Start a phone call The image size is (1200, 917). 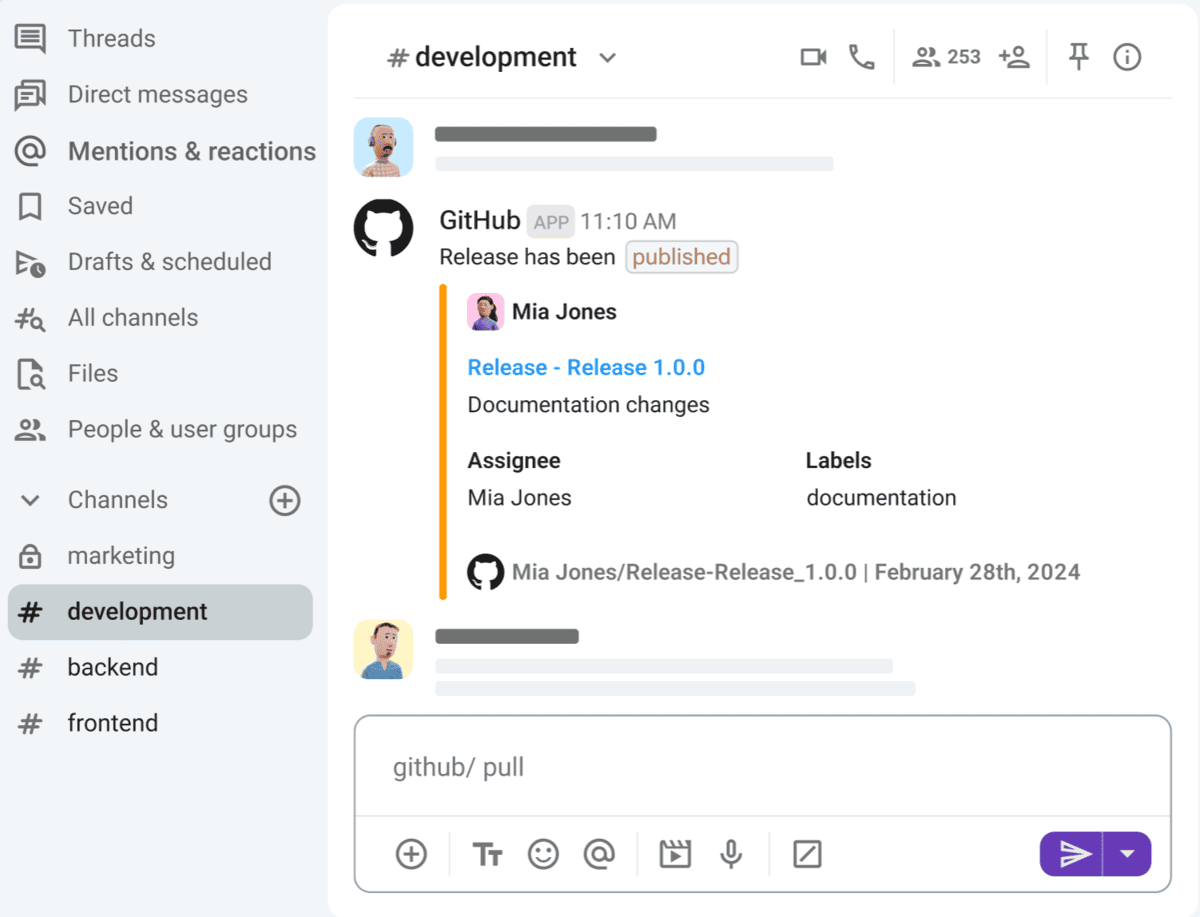click(862, 57)
